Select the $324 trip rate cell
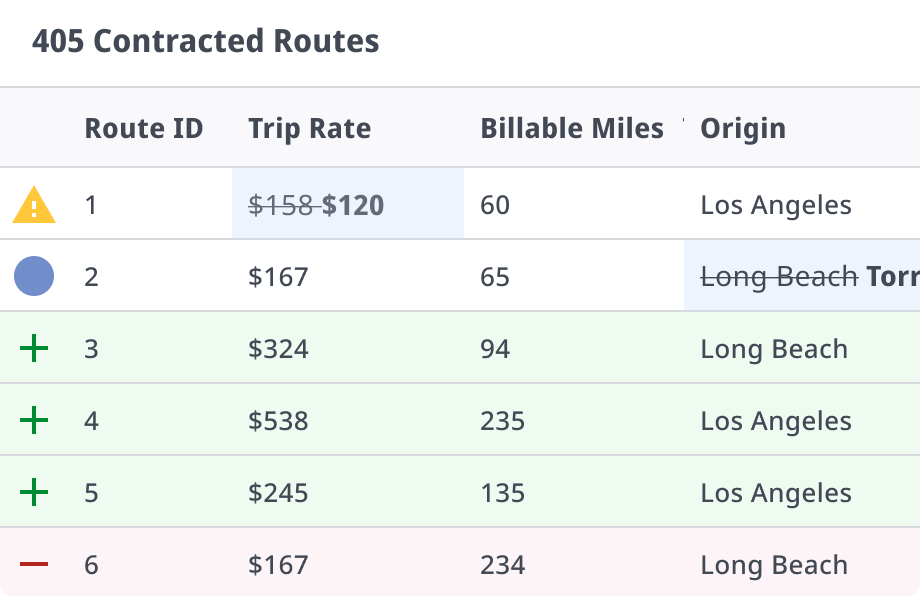 click(348, 347)
